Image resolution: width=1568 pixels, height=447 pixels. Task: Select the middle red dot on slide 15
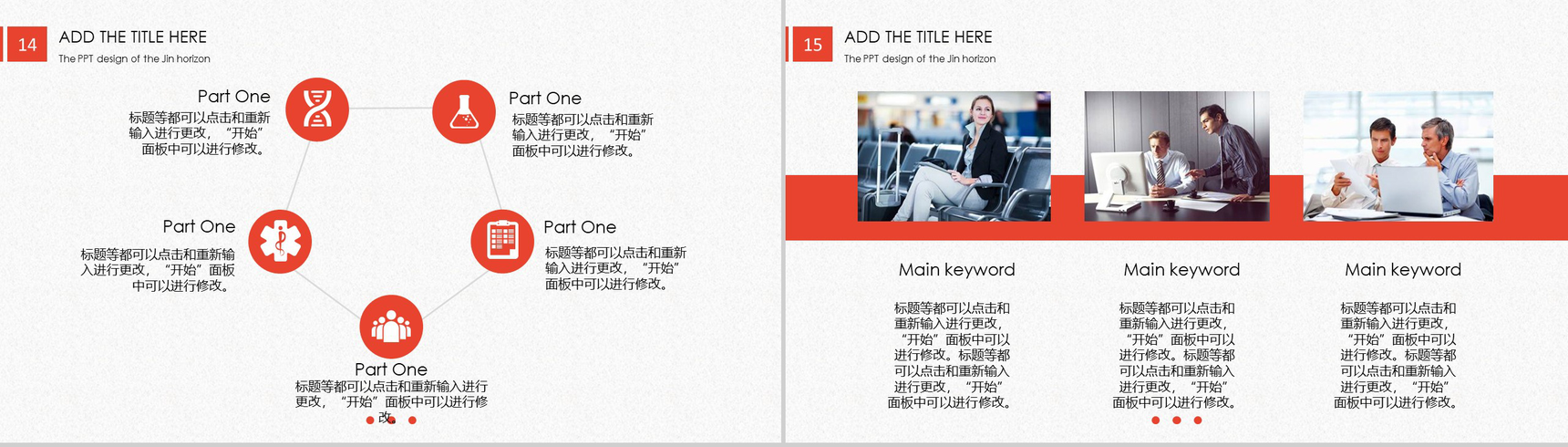tap(1177, 421)
